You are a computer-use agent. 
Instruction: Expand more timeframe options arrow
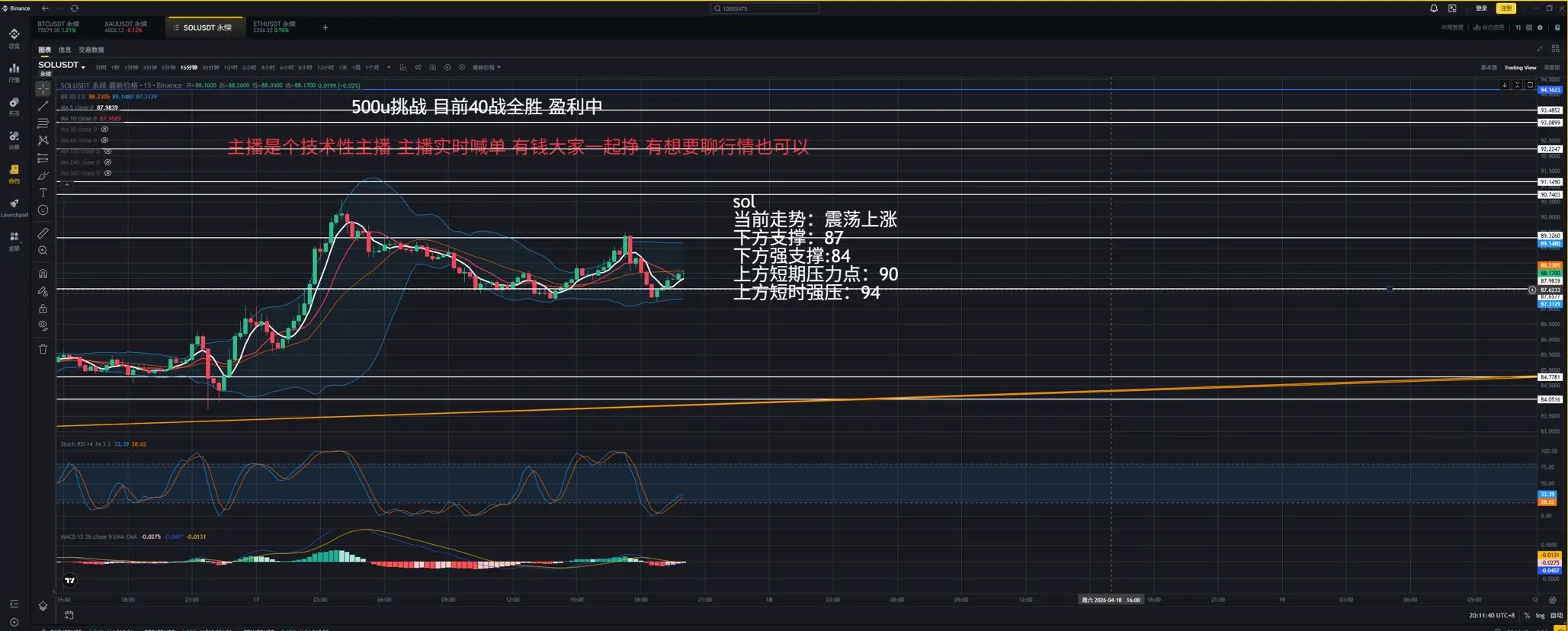coord(389,67)
